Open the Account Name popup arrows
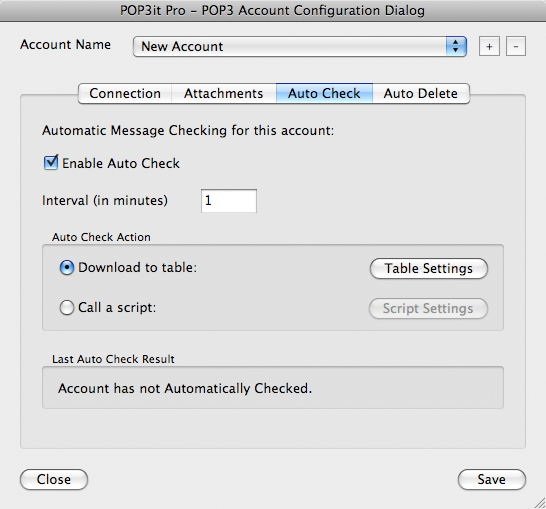 (x=456, y=46)
